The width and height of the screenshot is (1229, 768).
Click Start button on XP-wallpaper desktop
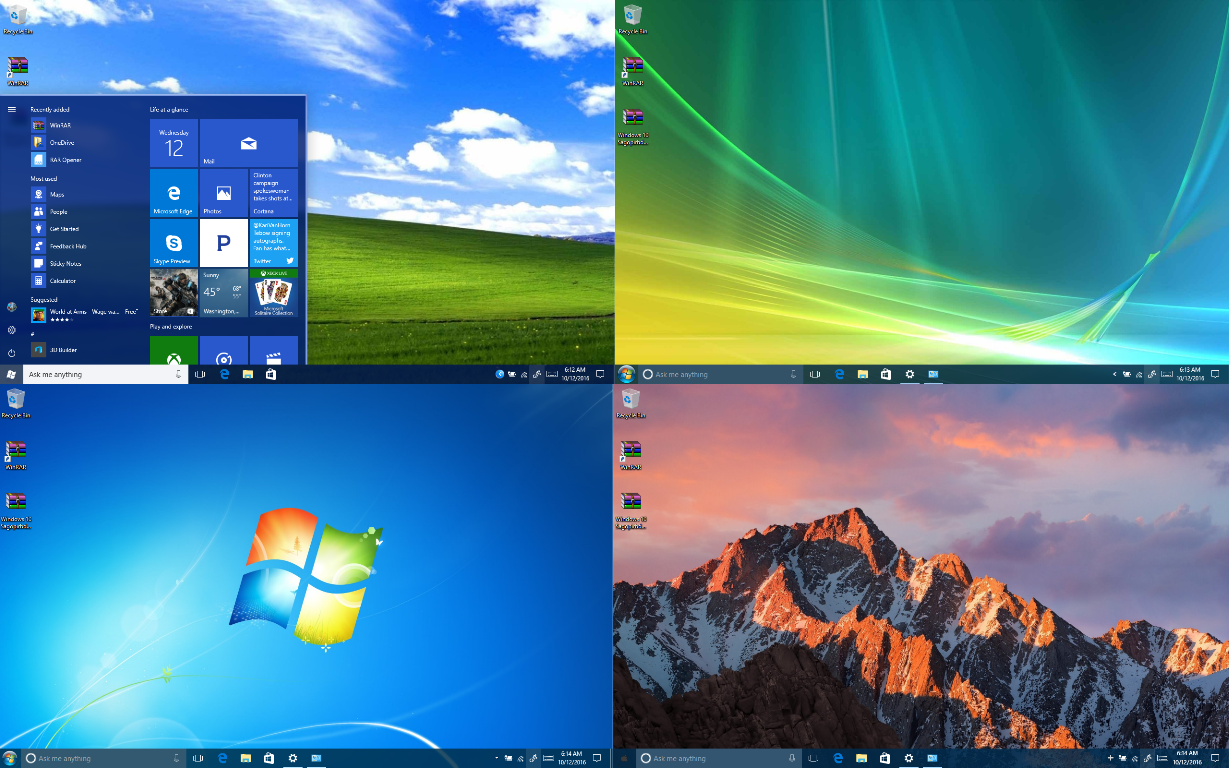(x=11, y=374)
